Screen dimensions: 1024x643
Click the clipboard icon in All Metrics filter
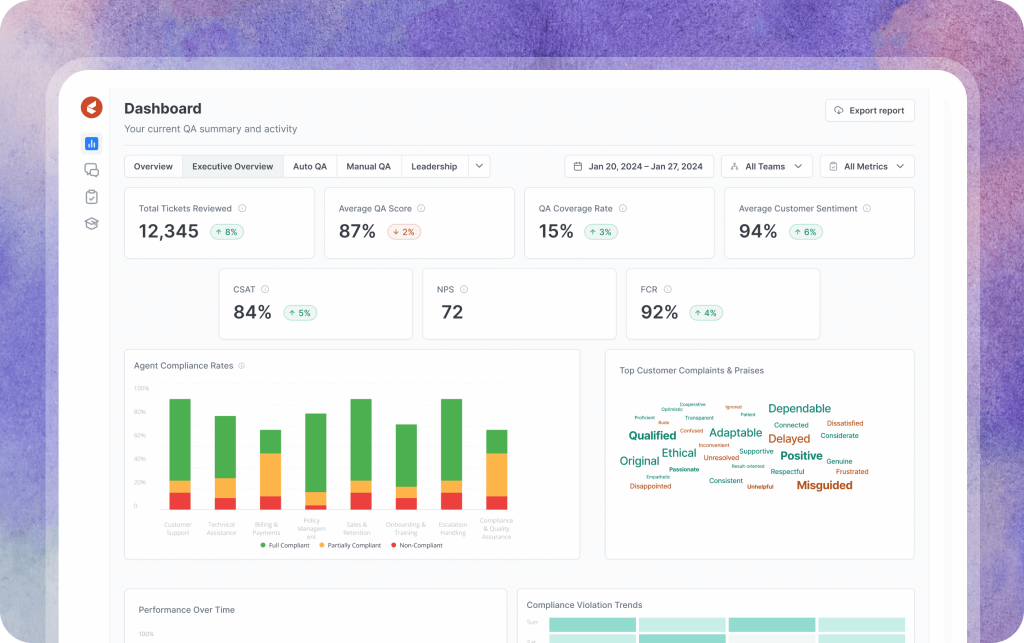[x=833, y=166]
